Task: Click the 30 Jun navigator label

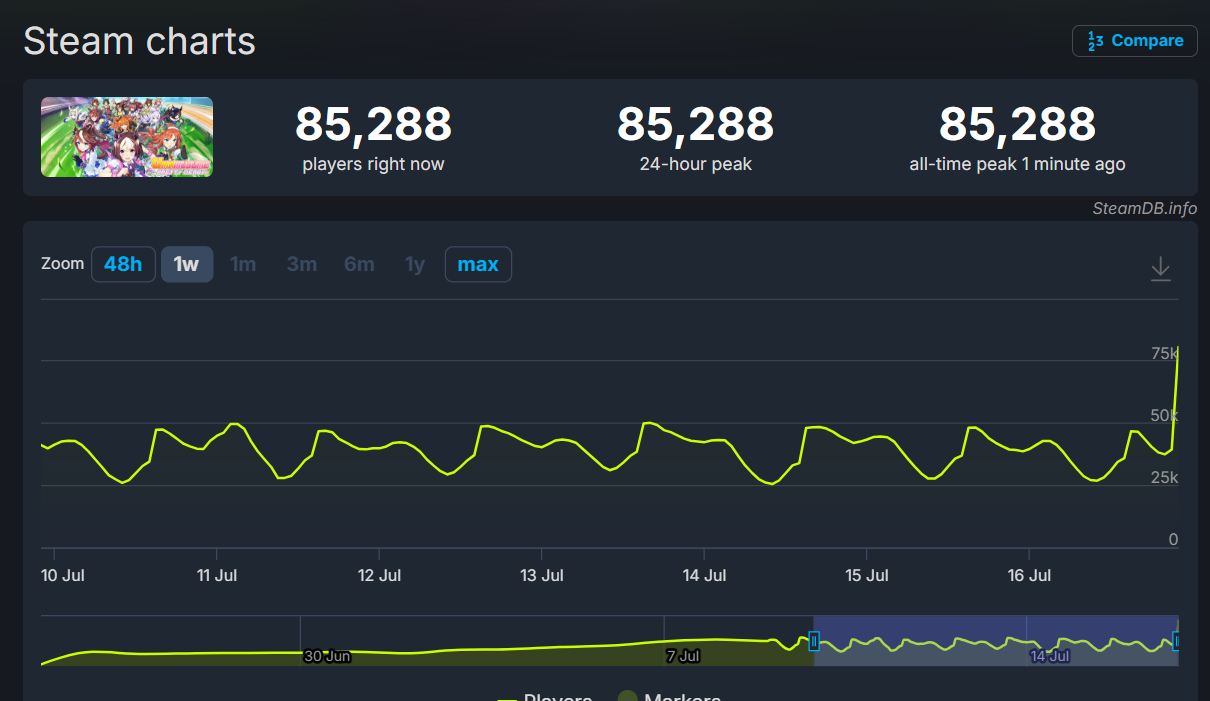Action: click(327, 656)
